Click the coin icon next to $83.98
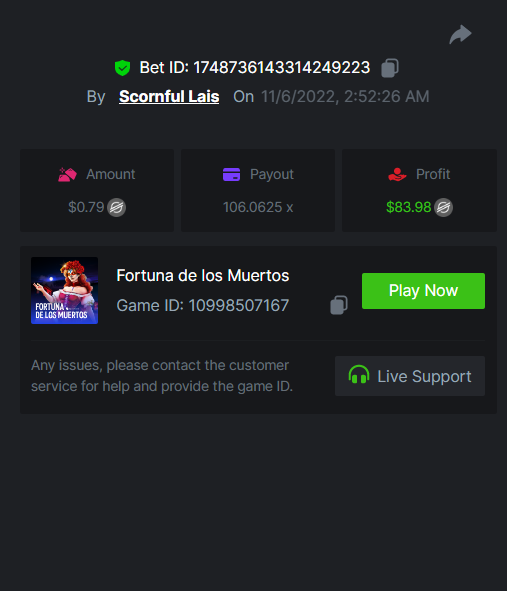The height and width of the screenshot is (591, 507). 443,207
